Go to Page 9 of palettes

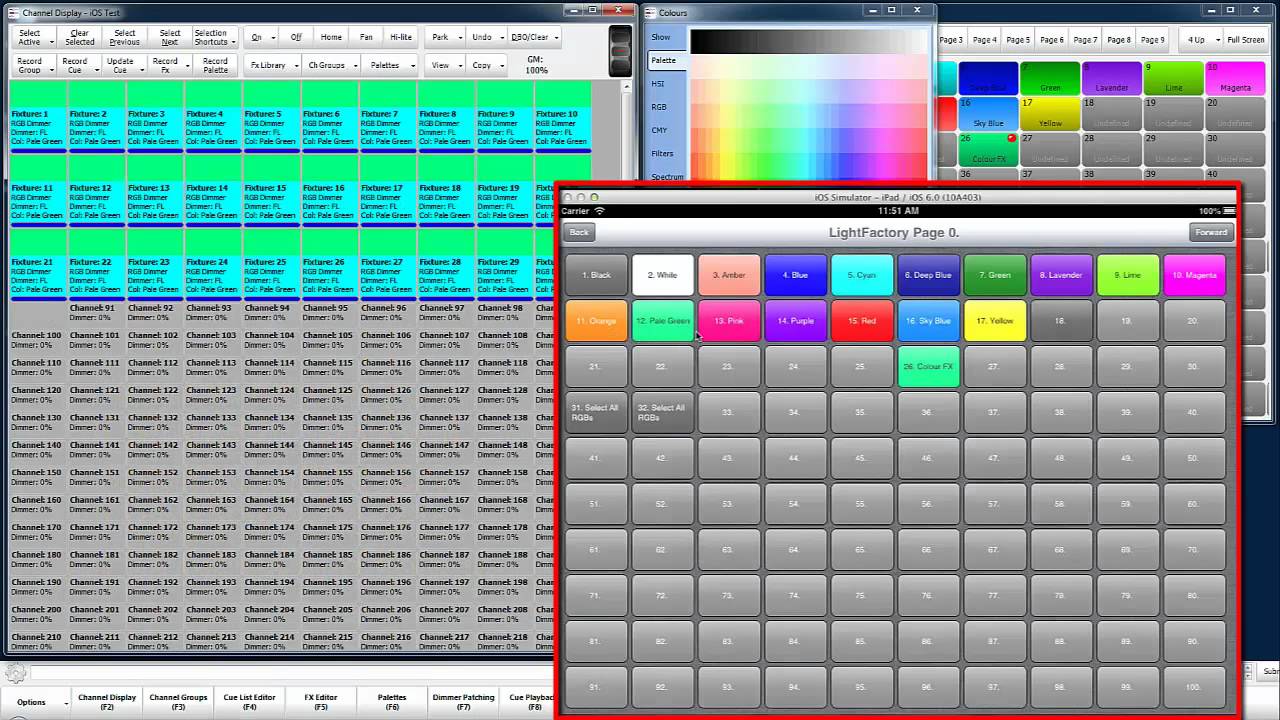(x=1152, y=40)
